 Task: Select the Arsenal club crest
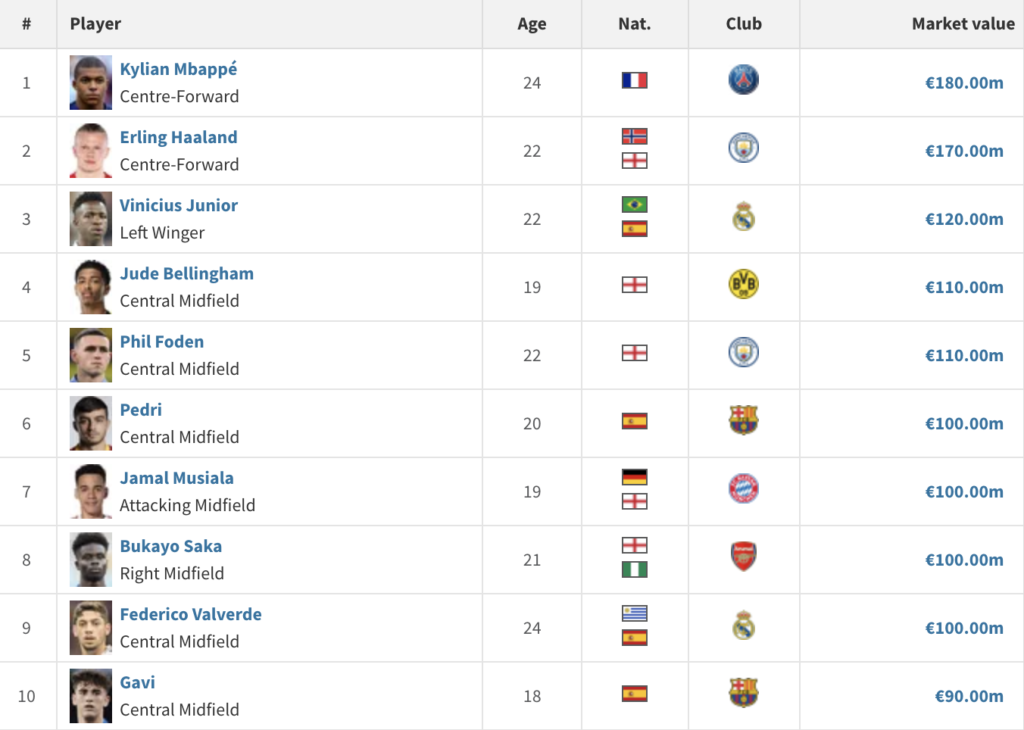743,557
